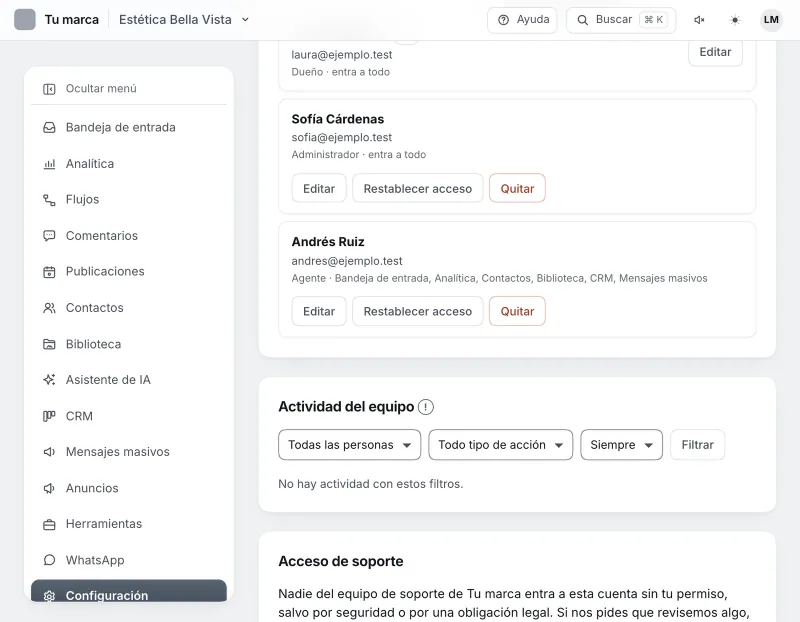Image resolution: width=800 pixels, height=622 pixels.
Task: Click the Mensajes masivos megaphone icon
Action: [49, 452]
